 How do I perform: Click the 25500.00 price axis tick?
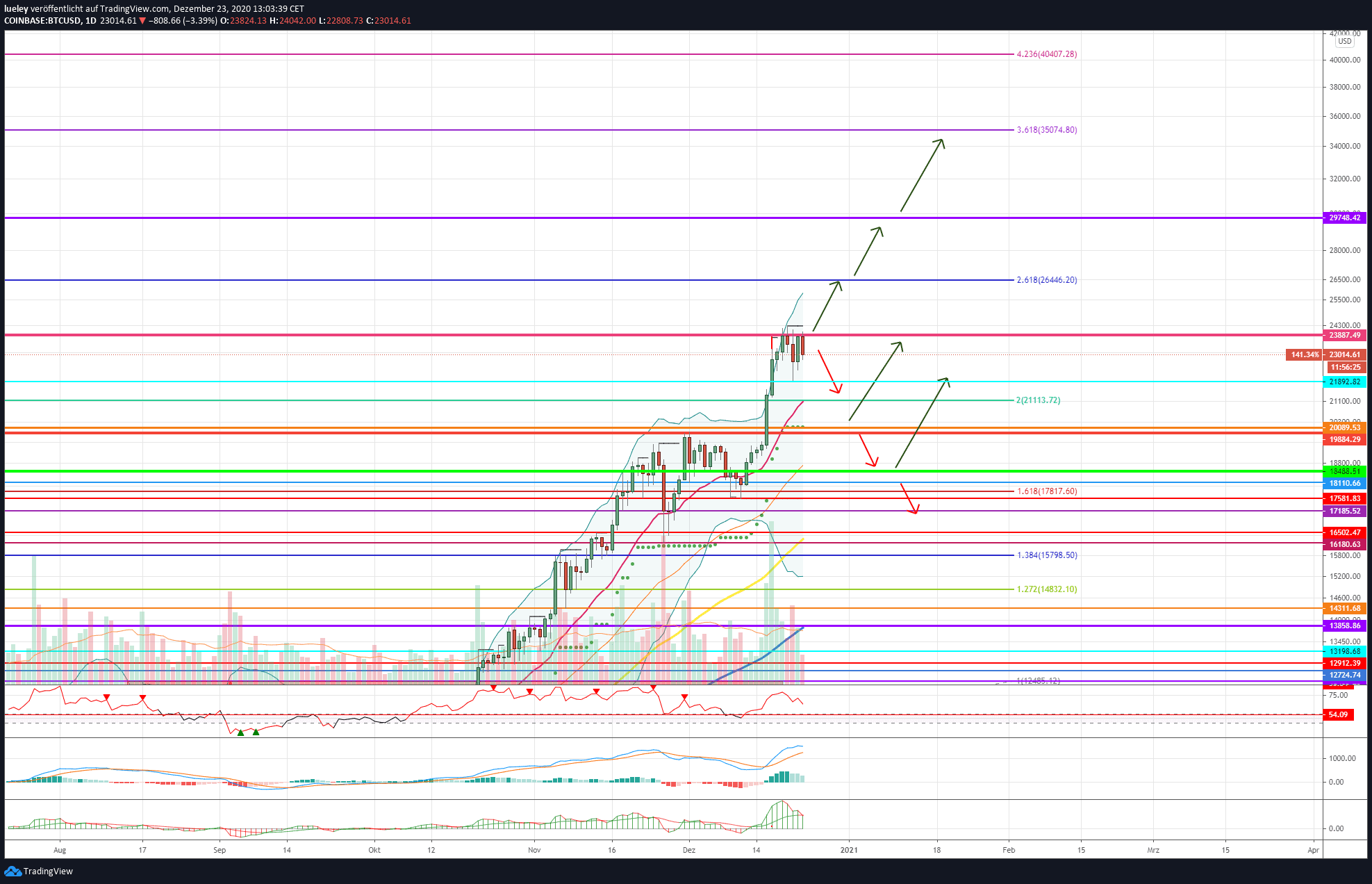(x=1345, y=300)
